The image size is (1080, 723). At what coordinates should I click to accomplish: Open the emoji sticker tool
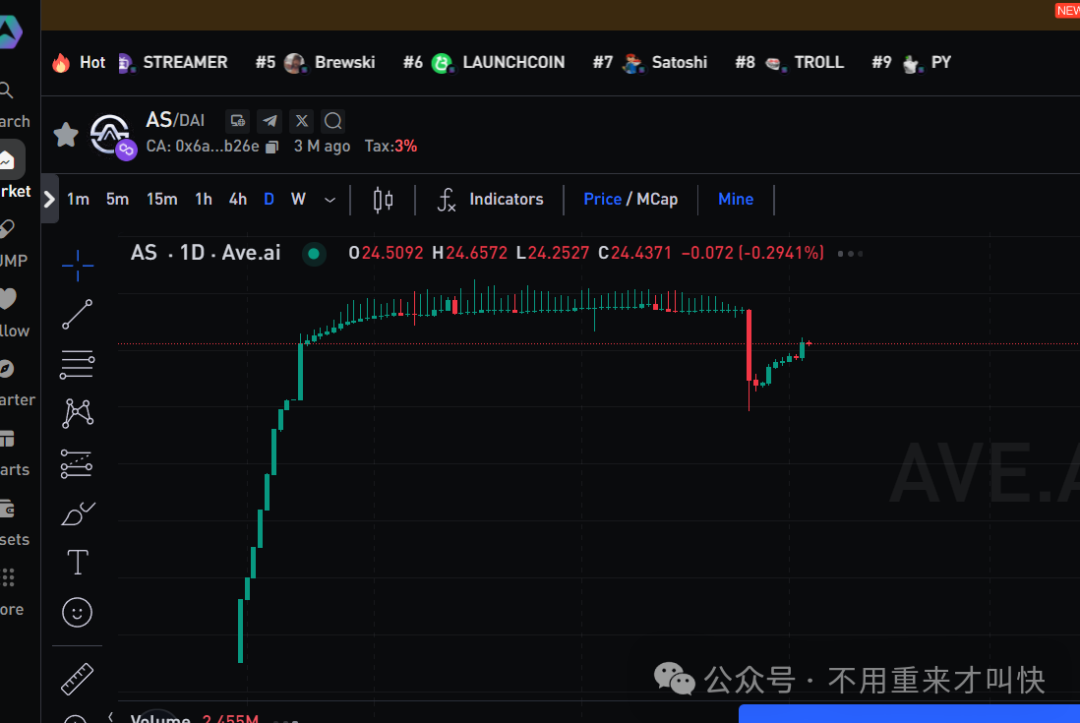click(77, 612)
